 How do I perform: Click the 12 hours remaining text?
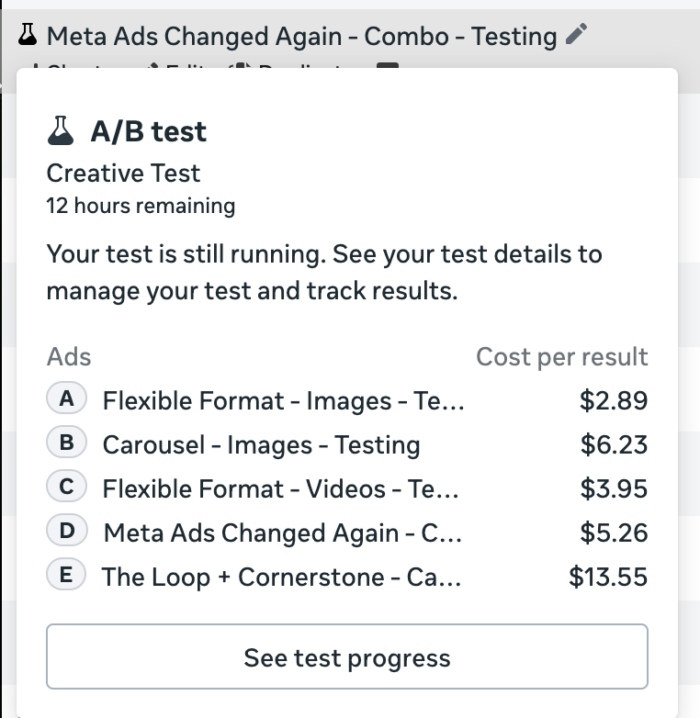[x=141, y=206]
